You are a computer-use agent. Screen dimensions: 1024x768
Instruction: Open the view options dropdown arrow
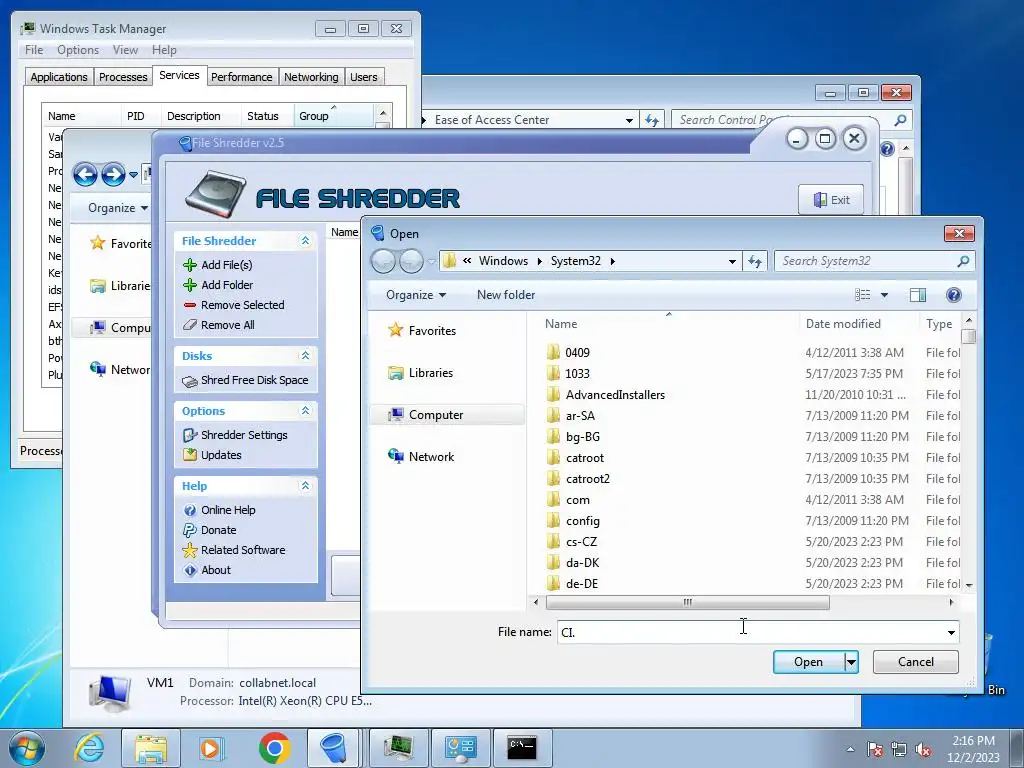[x=884, y=295]
